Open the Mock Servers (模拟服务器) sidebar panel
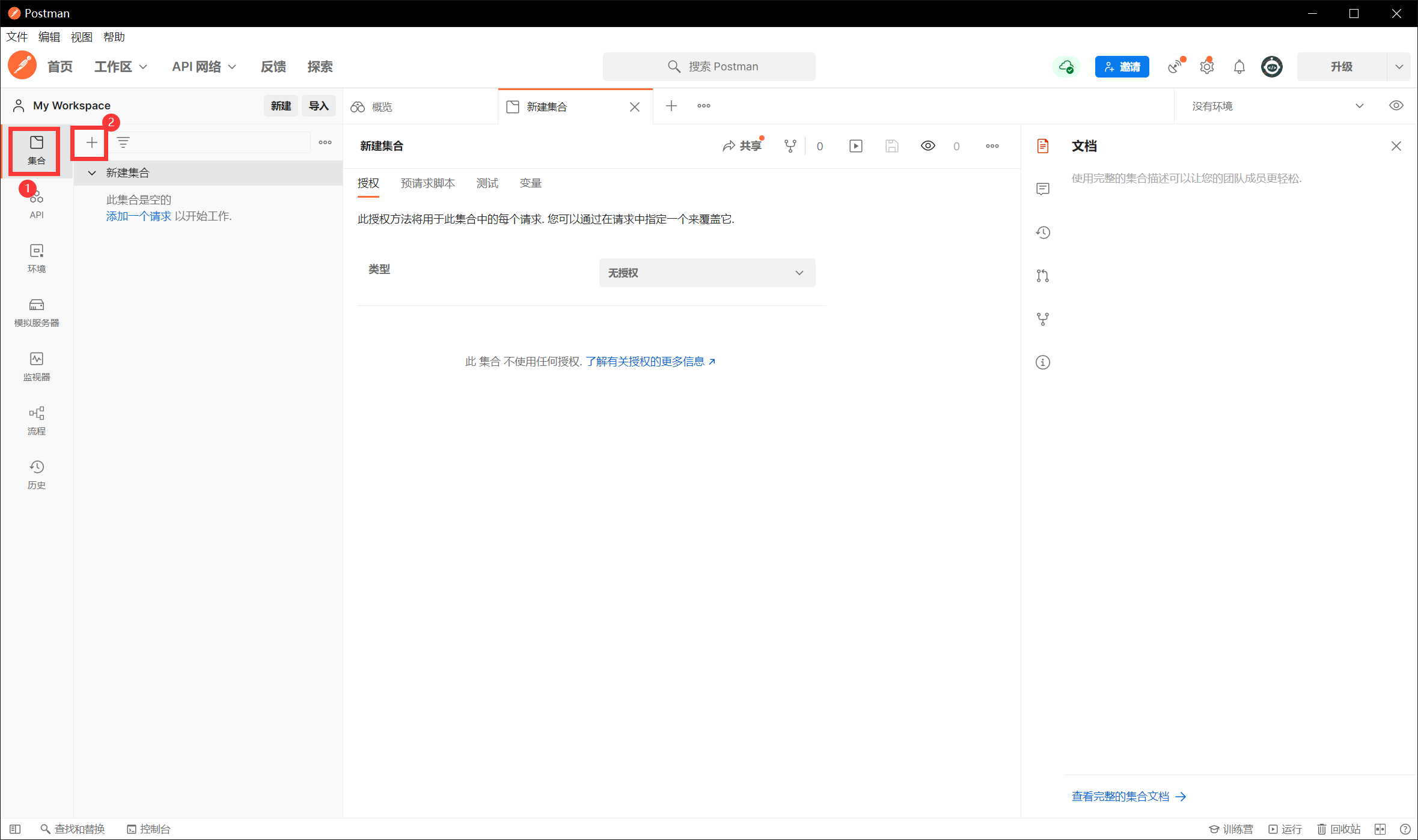1418x840 pixels. click(x=36, y=312)
